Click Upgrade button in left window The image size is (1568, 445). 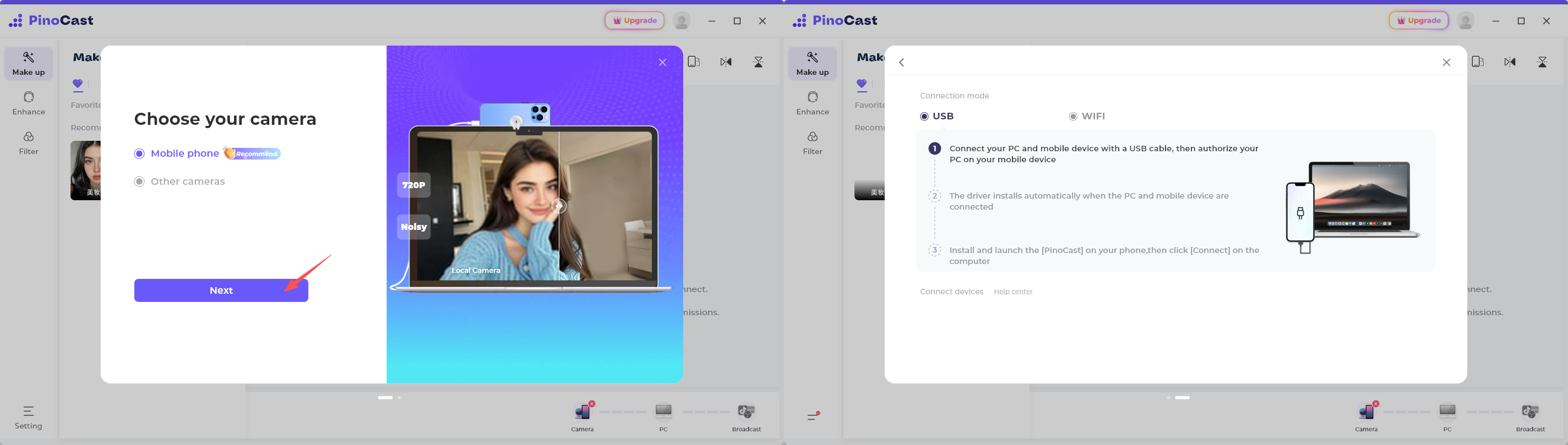click(x=634, y=21)
